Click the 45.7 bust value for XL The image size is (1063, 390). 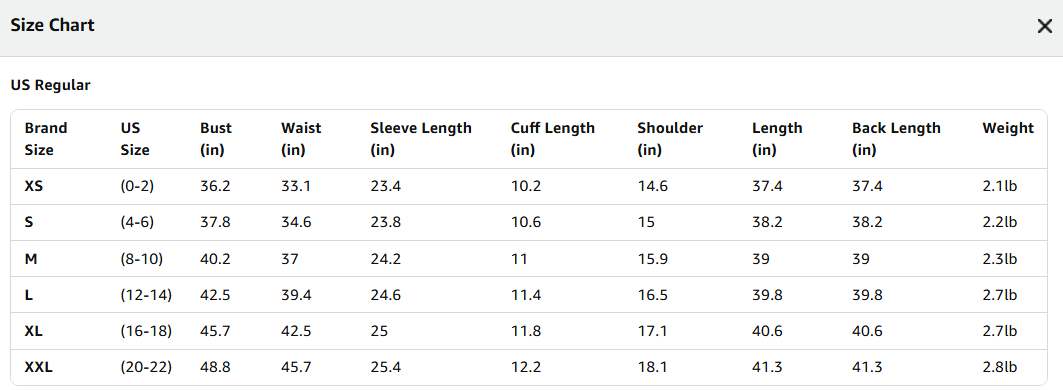click(216, 331)
